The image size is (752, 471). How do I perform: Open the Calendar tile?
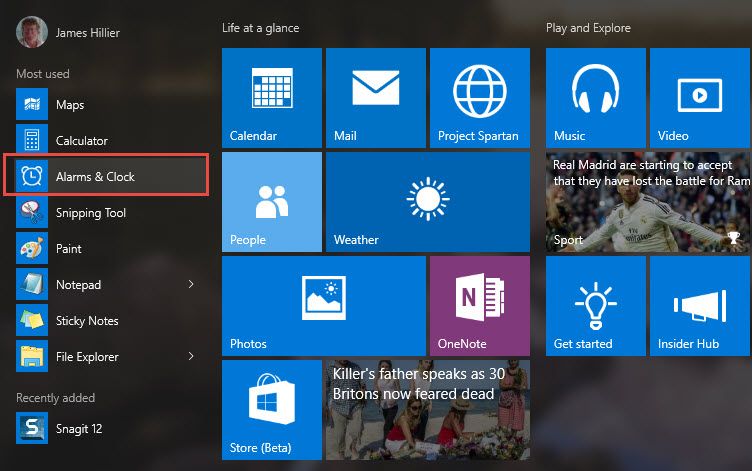(x=271, y=98)
